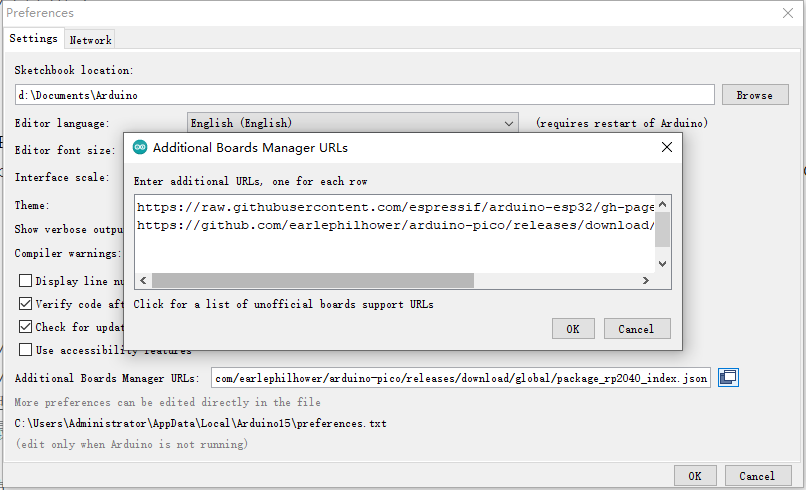This screenshot has height=490, width=806.
Task: Open the Editor language dropdown
Action: pyautogui.click(x=353, y=123)
